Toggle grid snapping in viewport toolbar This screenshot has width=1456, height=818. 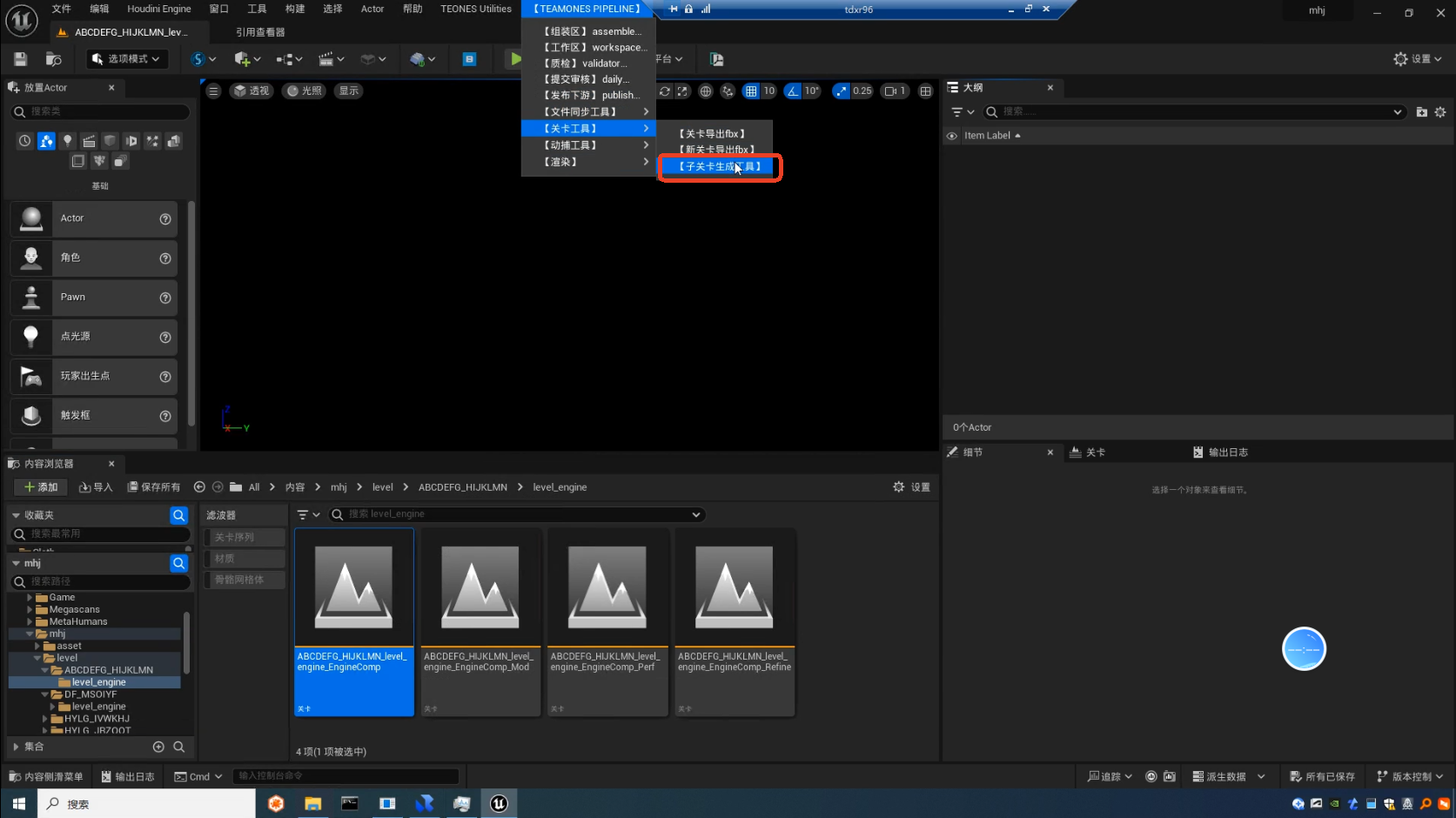coord(751,91)
